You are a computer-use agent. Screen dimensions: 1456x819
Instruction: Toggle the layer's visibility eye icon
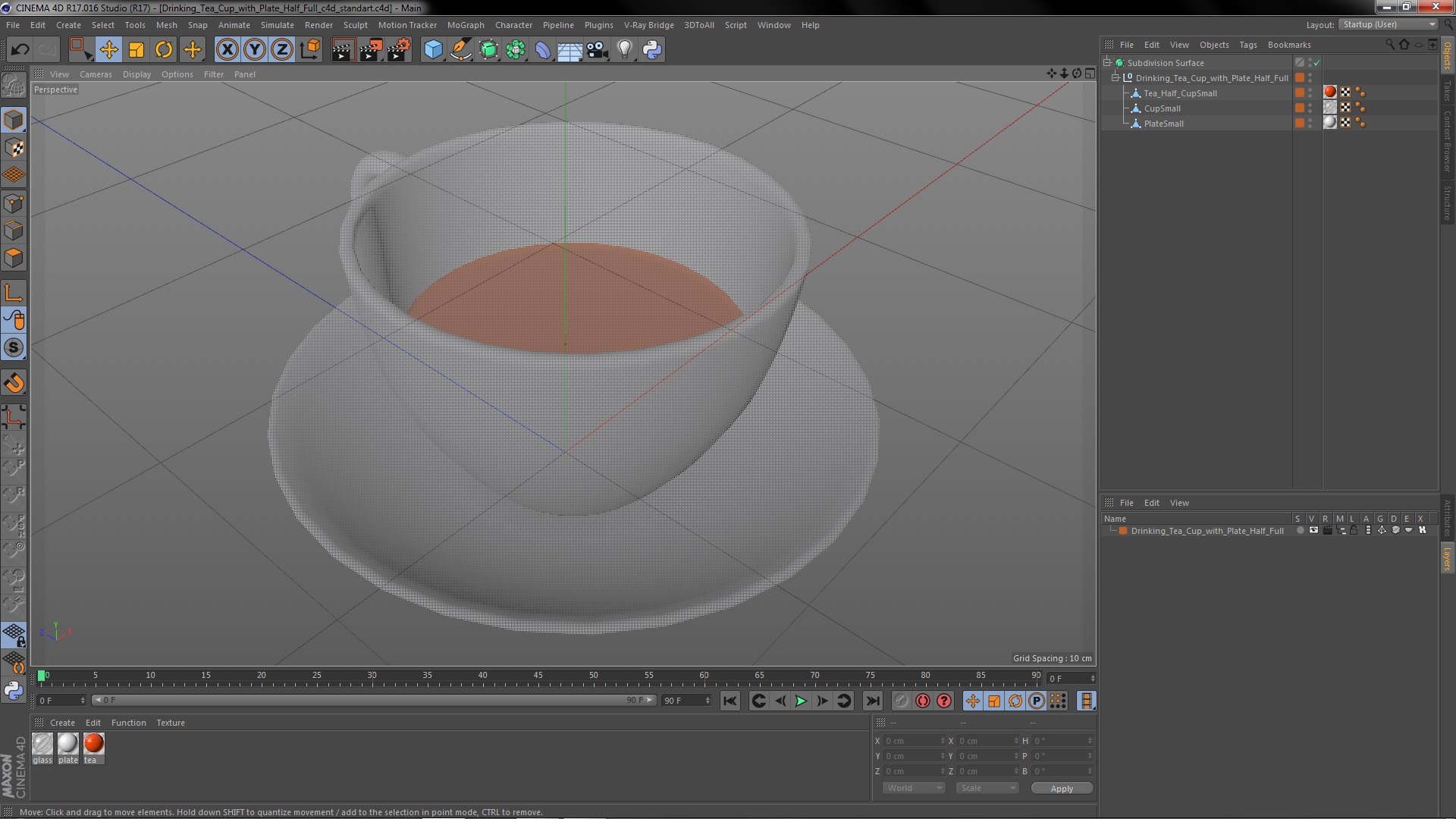1313,531
